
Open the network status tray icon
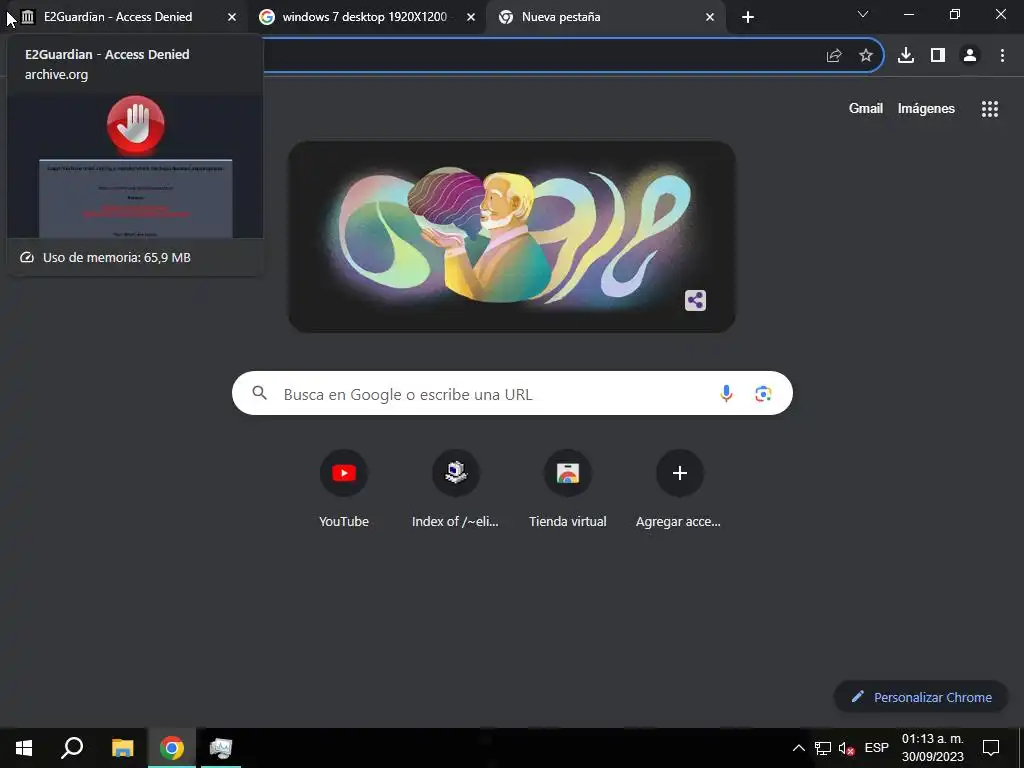[823, 748]
